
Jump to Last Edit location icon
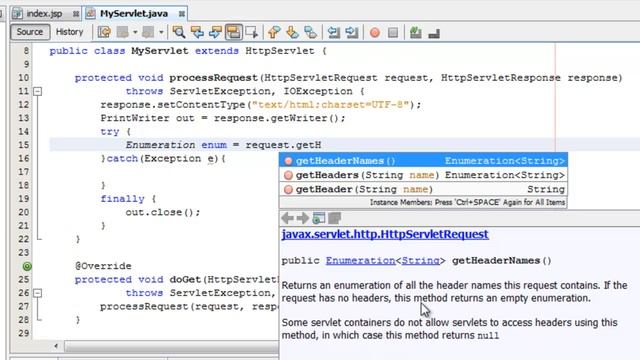[x=104, y=32]
